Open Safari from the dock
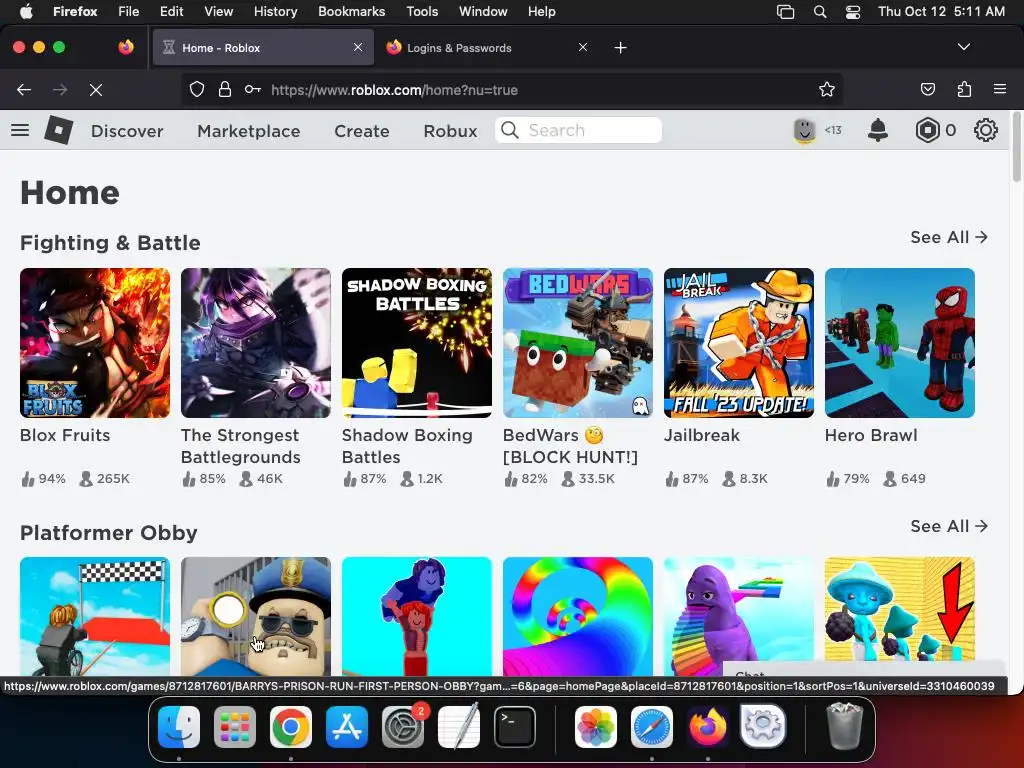Image resolution: width=1024 pixels, height=768 pixels. [652, 726]
